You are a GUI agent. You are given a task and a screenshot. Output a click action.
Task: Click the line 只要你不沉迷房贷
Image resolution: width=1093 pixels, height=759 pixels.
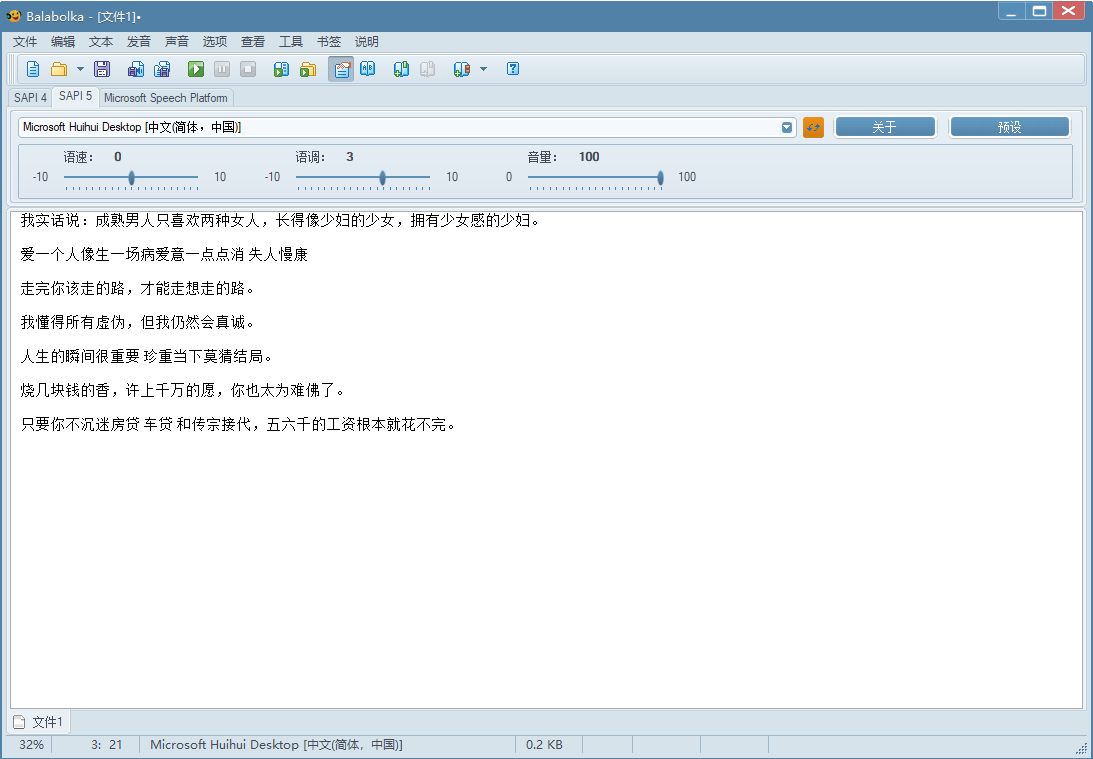[238, 424]
